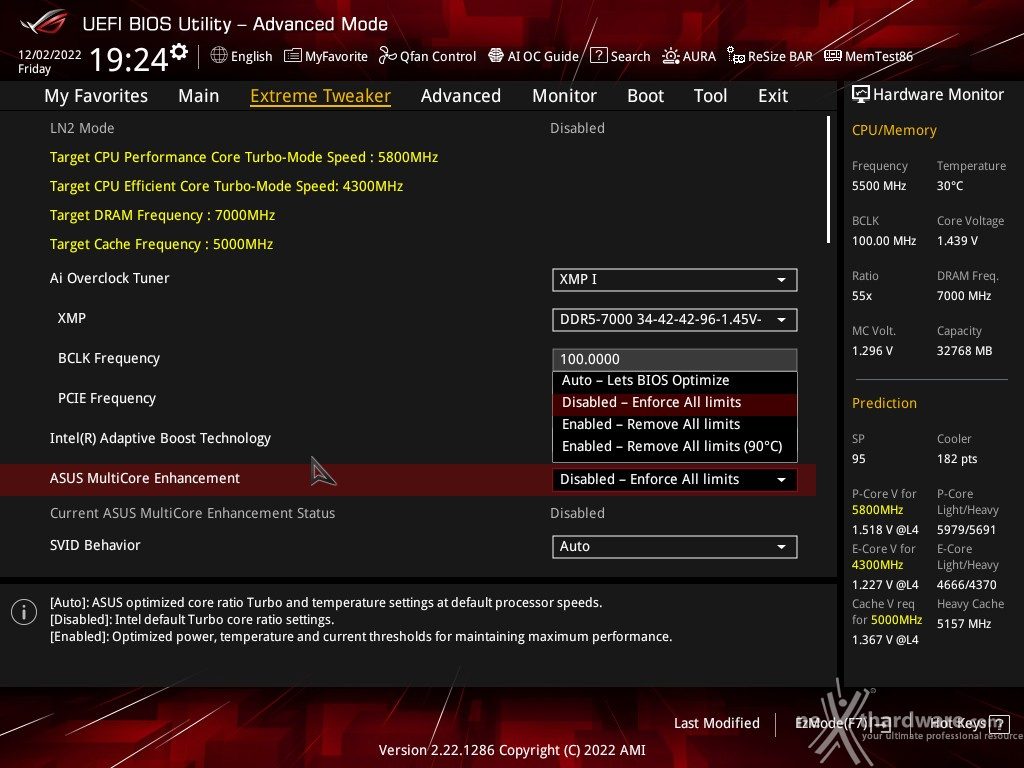Viewport: 1024px width, 768px height.
Task: Open the Extreme Tweaker tab
Action: 320,96
